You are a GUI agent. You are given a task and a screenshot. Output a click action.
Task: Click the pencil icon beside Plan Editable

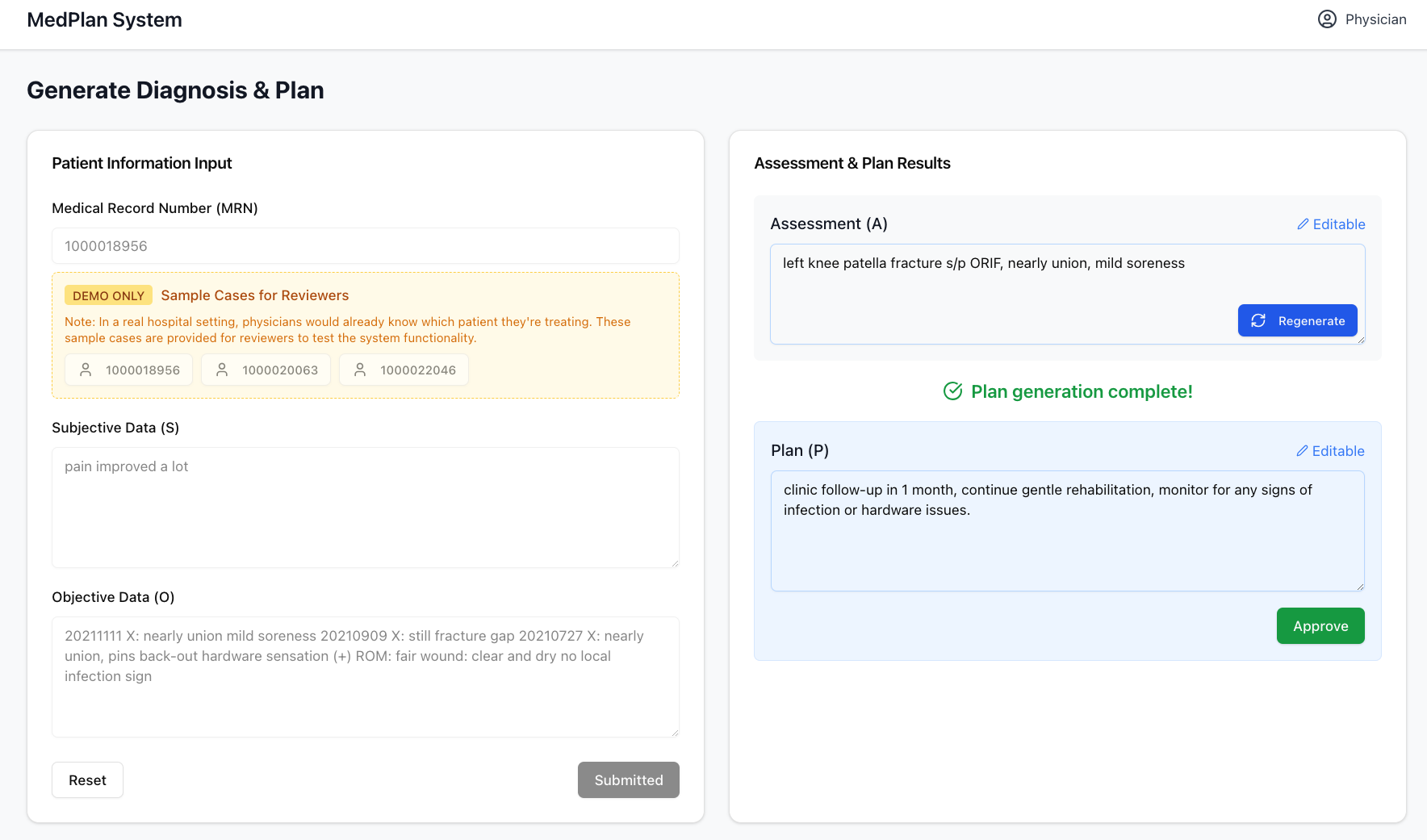1302,451
